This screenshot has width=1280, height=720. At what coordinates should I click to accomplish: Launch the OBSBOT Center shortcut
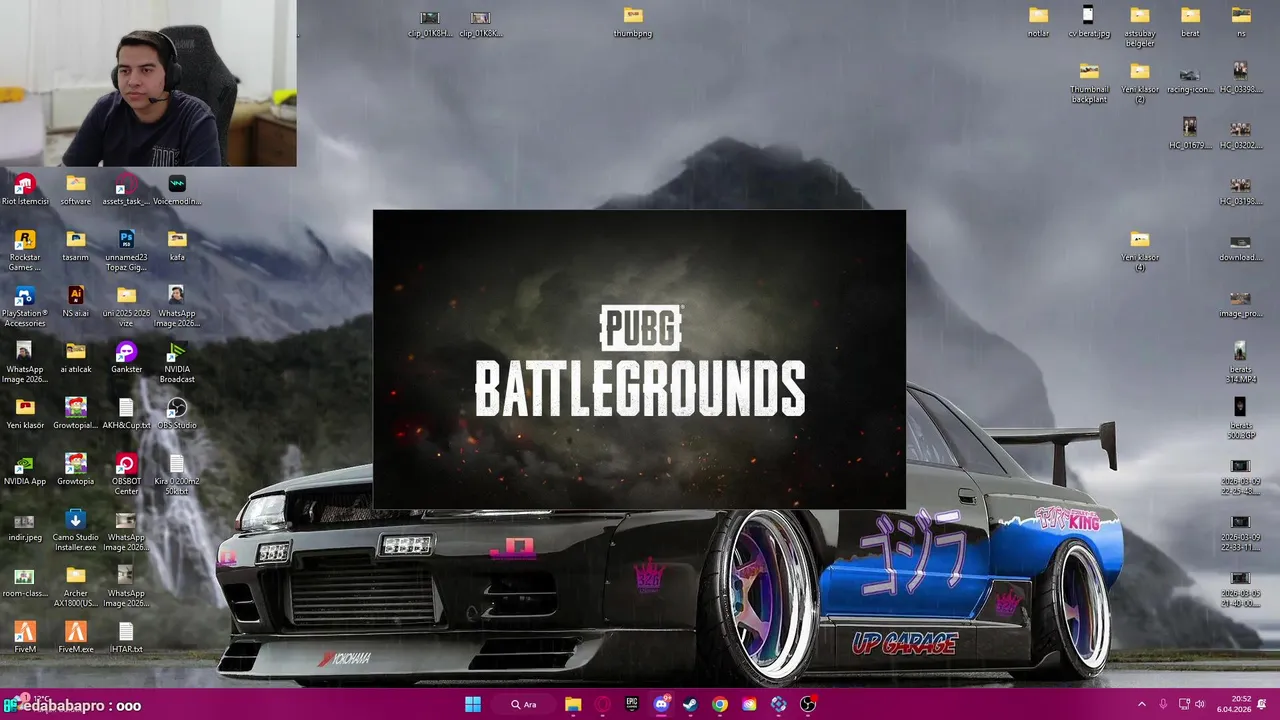click(126, 474)
